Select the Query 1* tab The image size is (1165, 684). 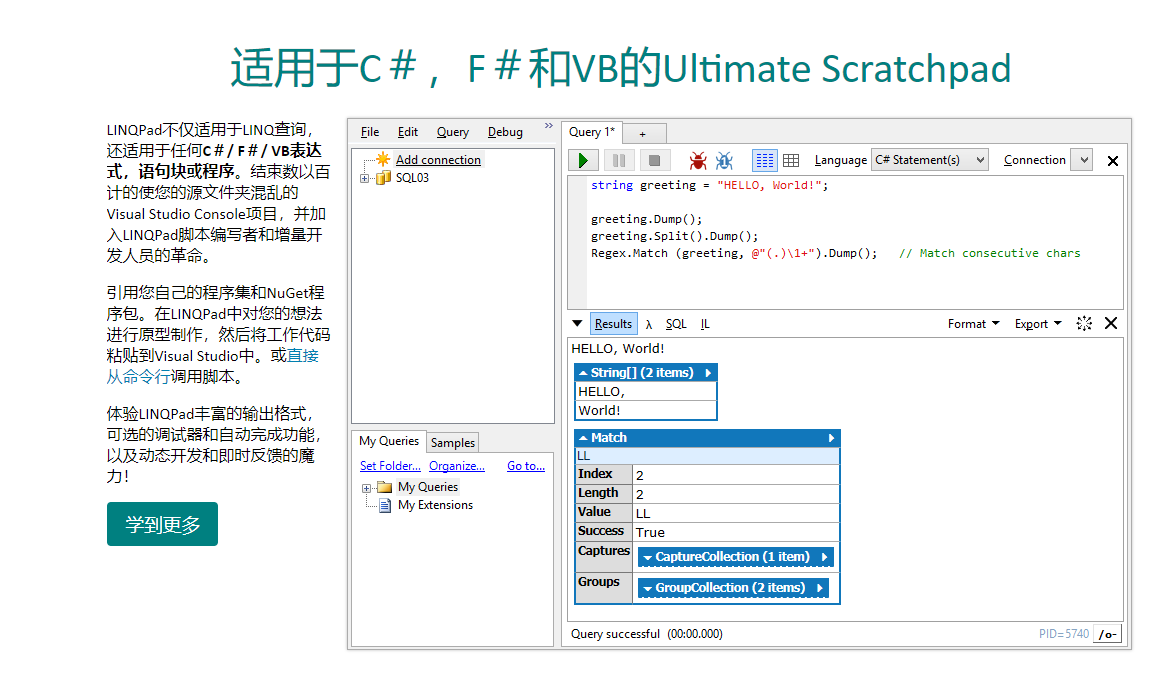591,131
